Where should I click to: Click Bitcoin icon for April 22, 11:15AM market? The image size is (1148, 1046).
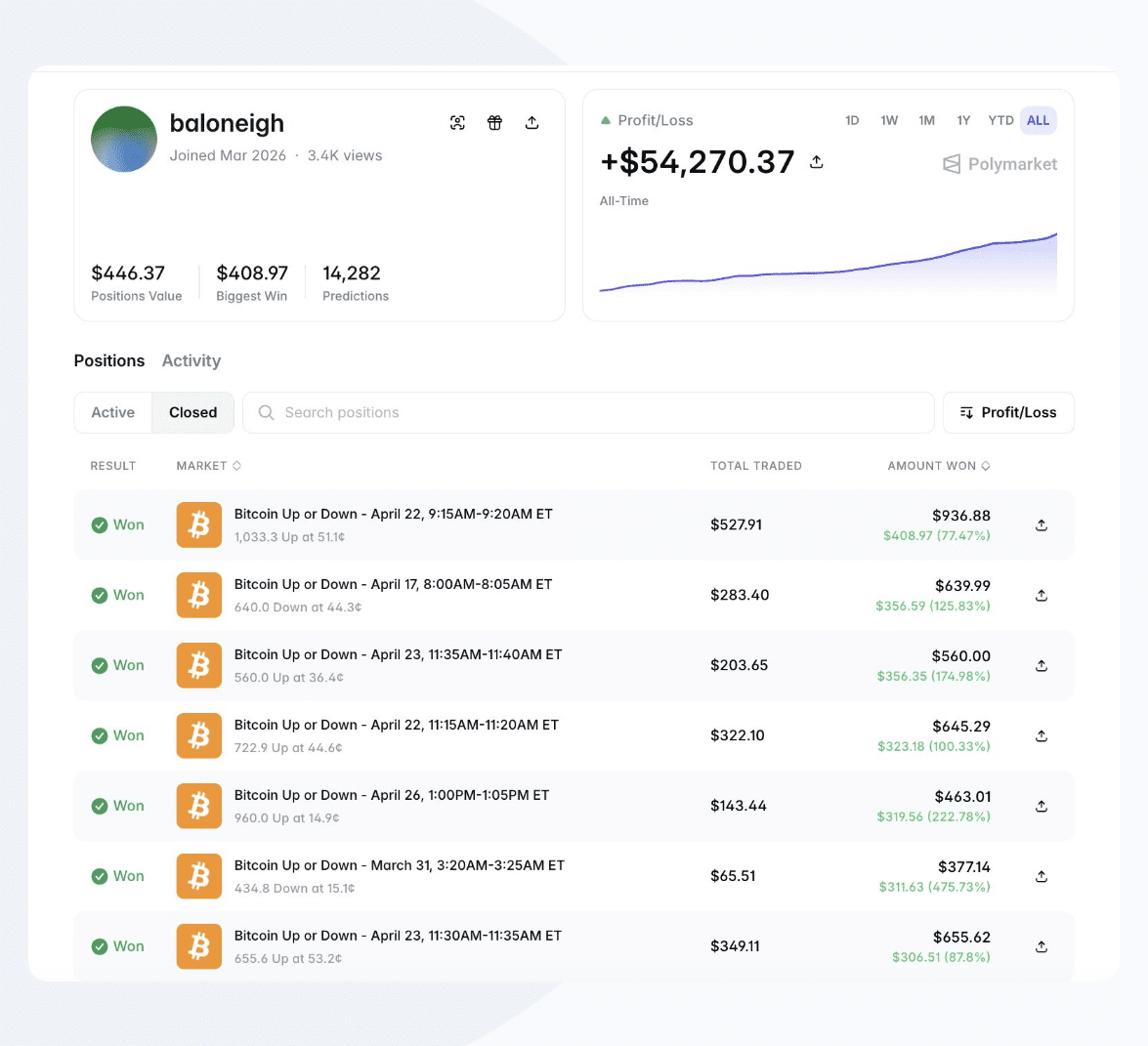coord(199,735)
